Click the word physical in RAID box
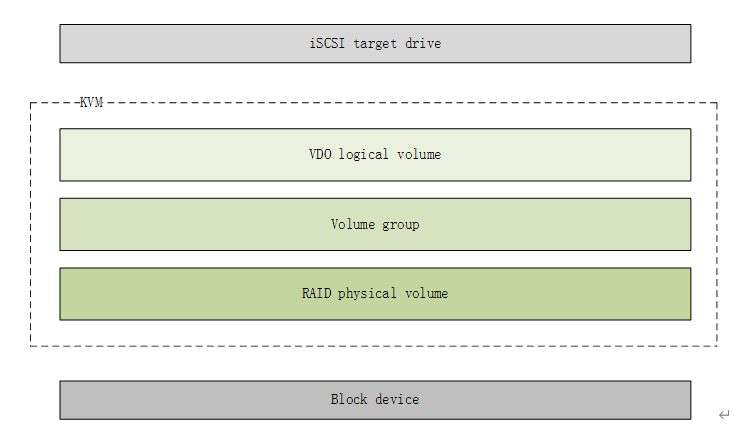Viewport: 751px width, 434px height. (x=367, y=294)
